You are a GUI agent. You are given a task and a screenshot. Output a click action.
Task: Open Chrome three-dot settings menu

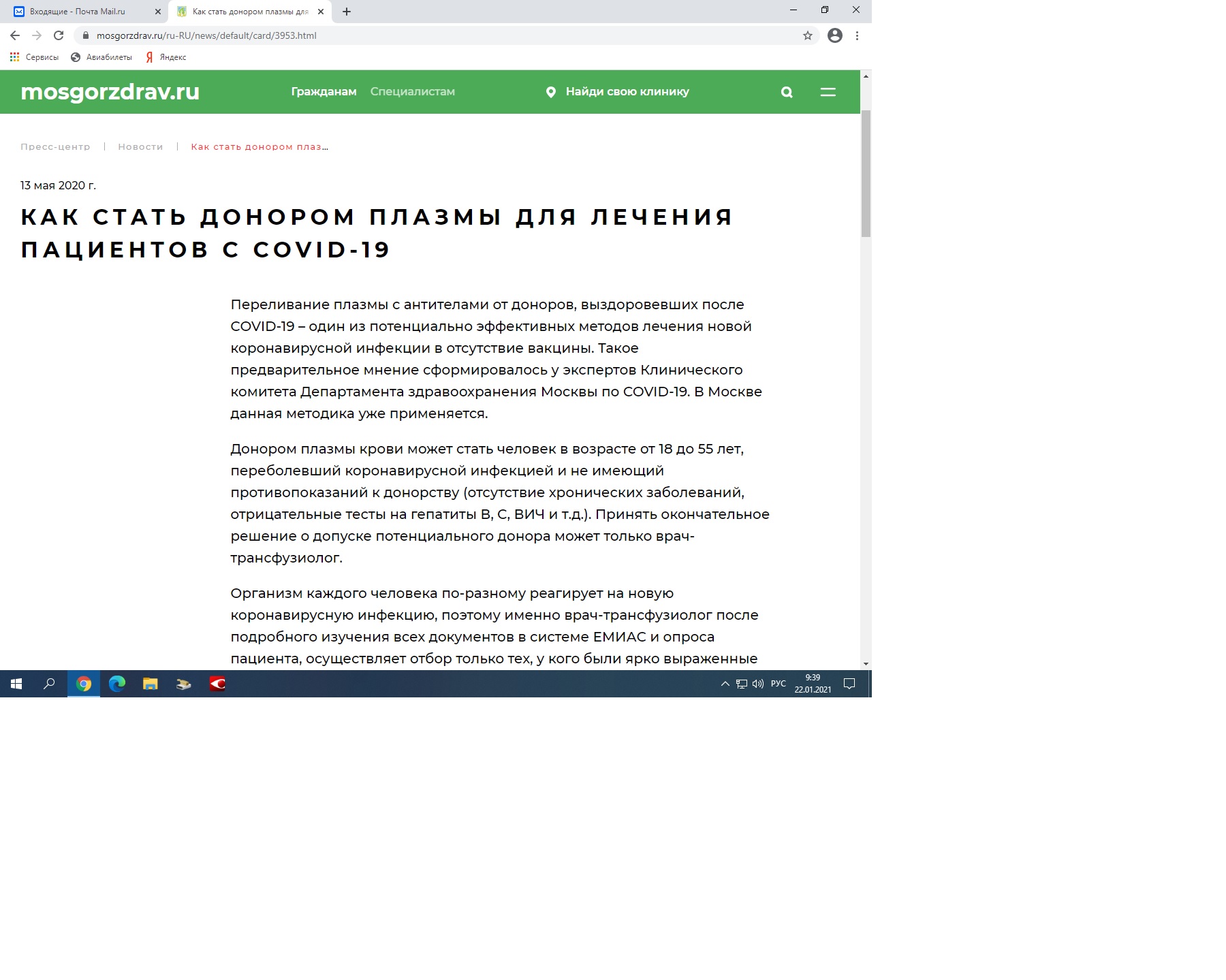pos(857,35)
